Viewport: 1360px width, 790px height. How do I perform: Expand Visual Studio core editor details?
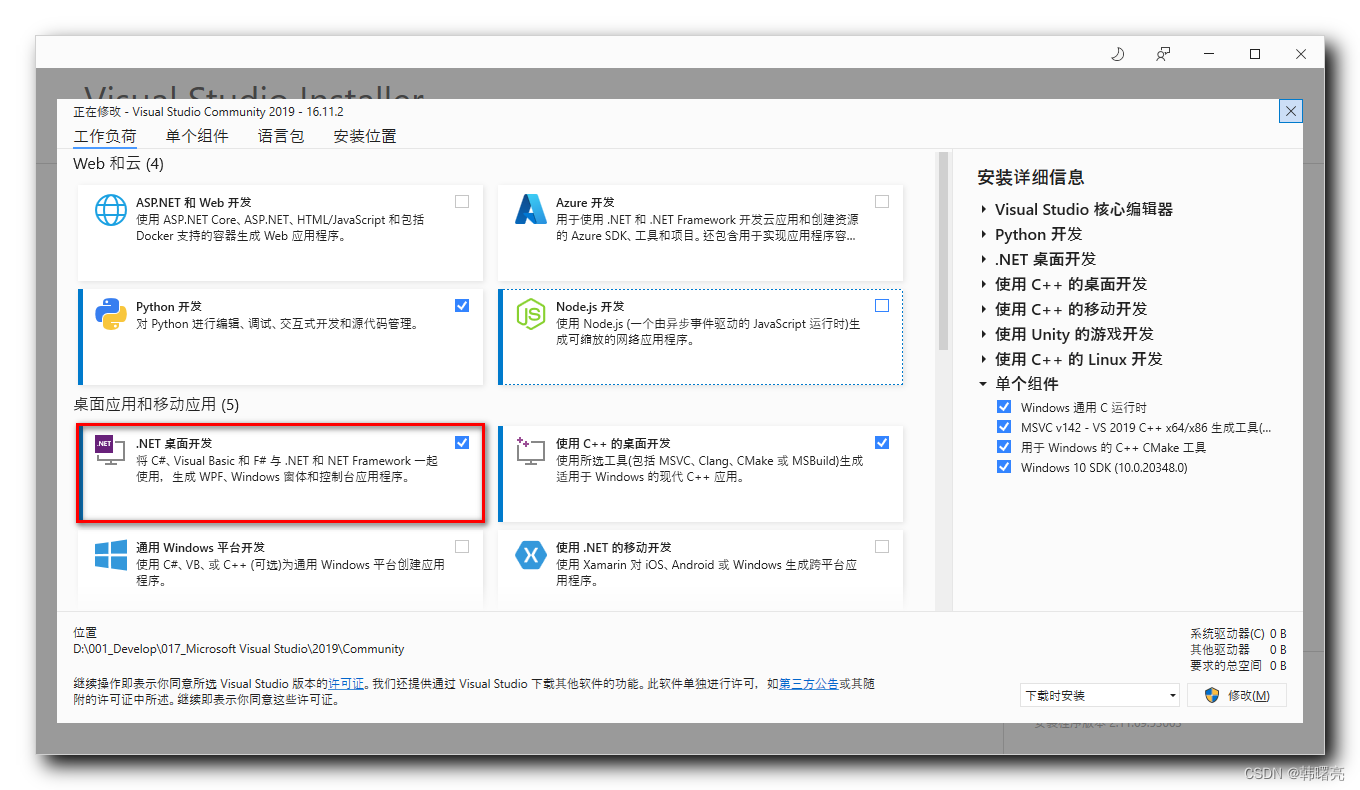coord(983,209)
